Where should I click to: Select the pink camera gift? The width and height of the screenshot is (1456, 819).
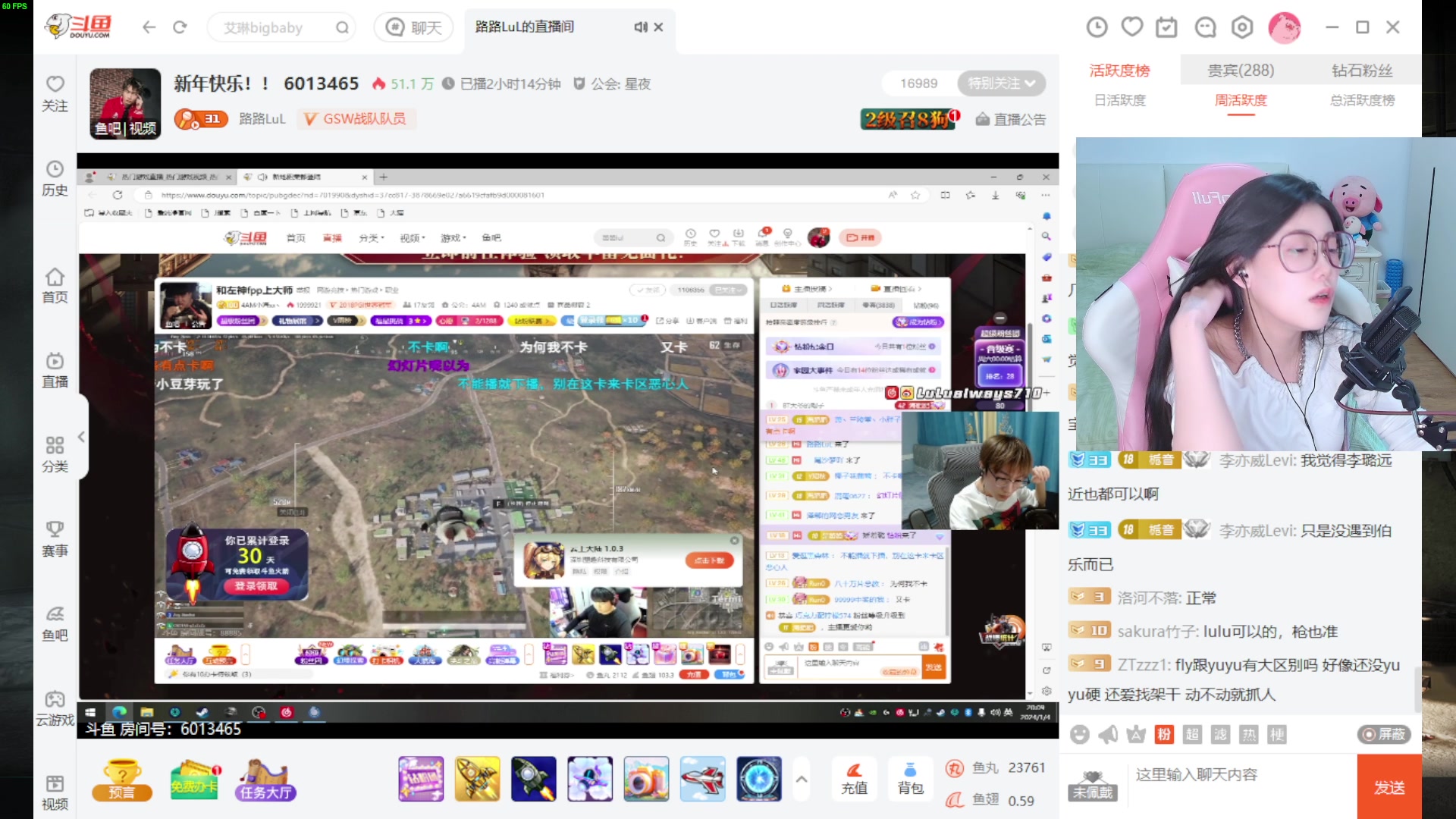[x=646, y=779]
